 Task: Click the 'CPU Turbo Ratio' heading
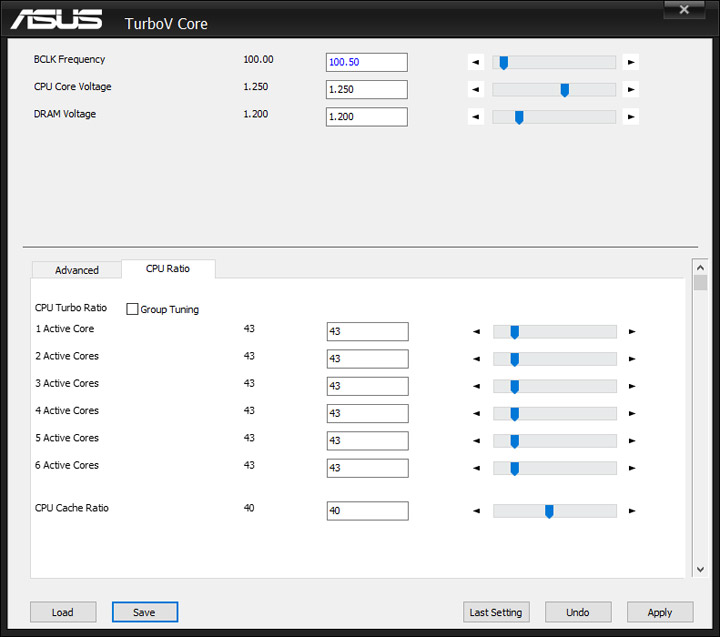(x=71, y=308)
